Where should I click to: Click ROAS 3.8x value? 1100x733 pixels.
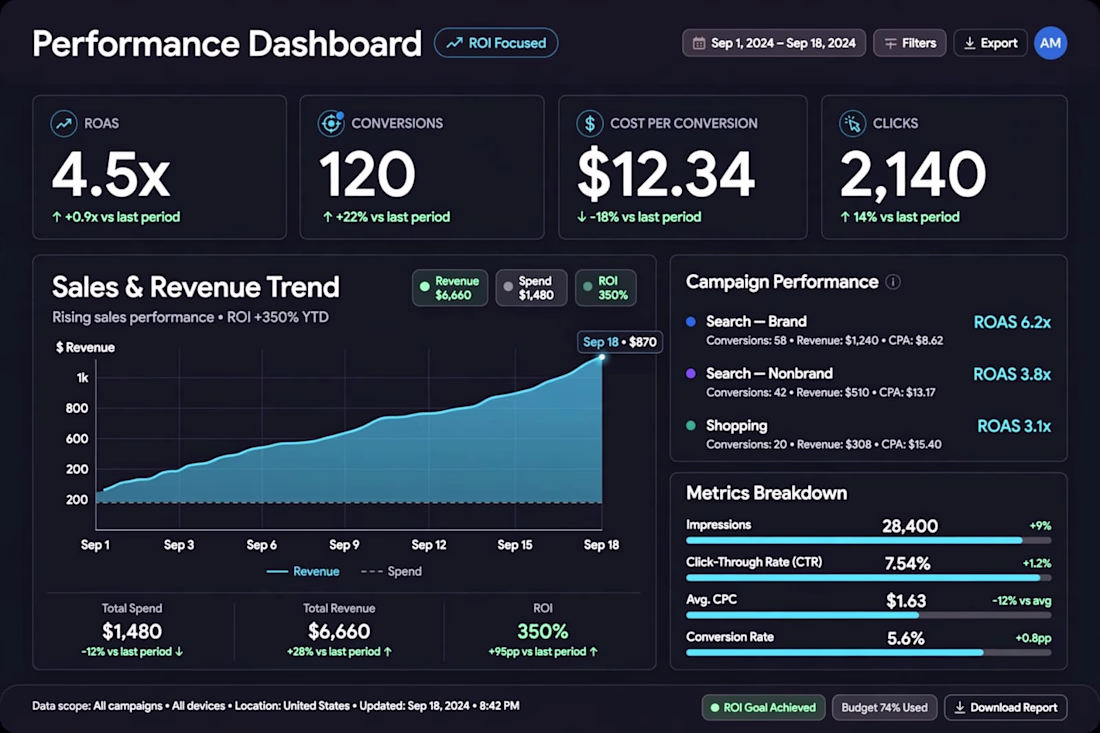tap(1012, 374)
